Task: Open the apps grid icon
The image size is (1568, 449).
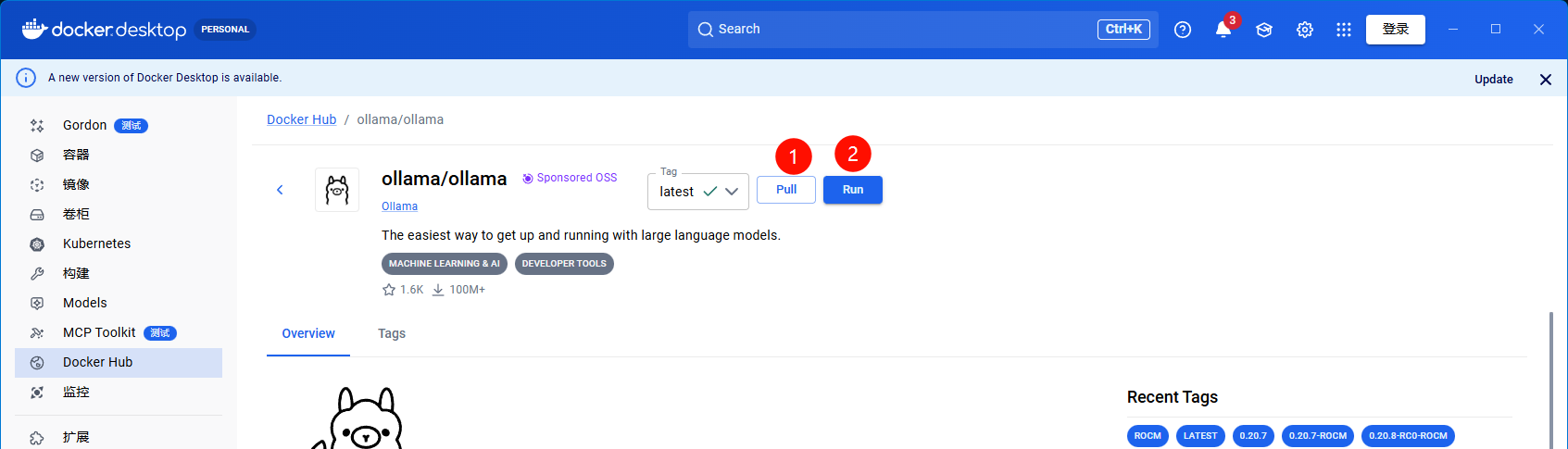Action: click(1344, 30)
